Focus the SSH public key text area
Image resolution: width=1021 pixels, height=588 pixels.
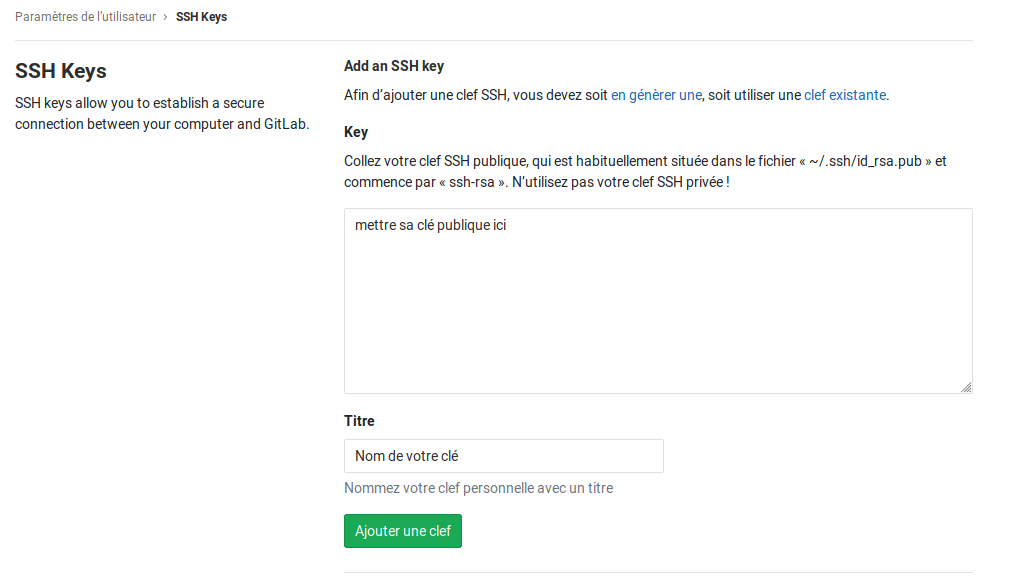[657, 300]
